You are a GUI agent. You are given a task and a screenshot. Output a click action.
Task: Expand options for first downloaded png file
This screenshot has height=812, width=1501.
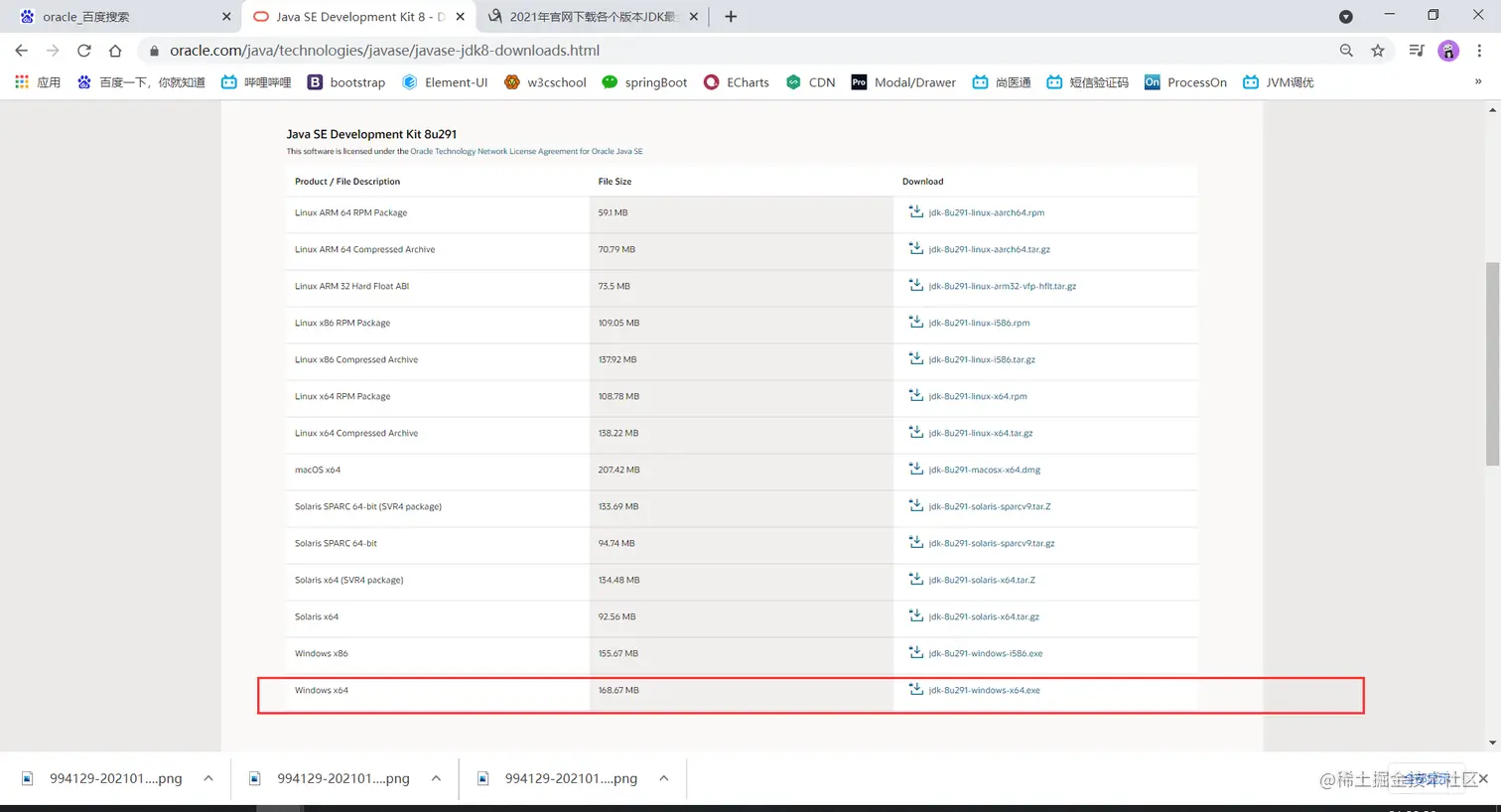(x=208, y=778)
